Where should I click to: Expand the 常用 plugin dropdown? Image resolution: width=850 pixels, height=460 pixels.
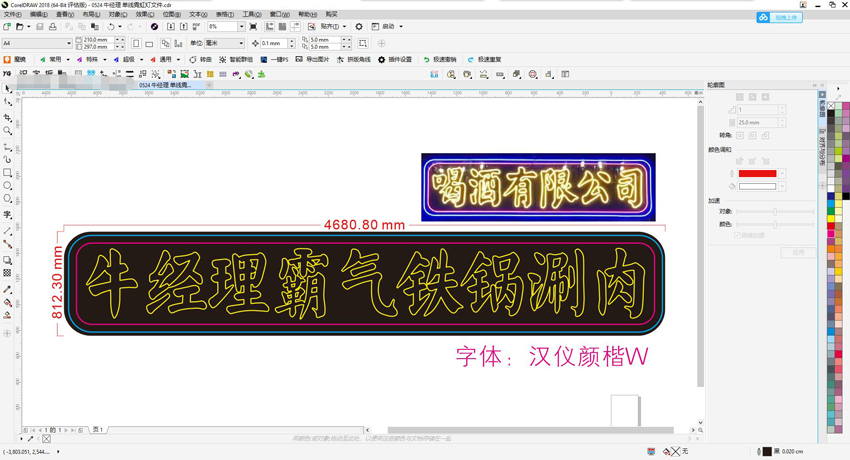click(68, 60)
